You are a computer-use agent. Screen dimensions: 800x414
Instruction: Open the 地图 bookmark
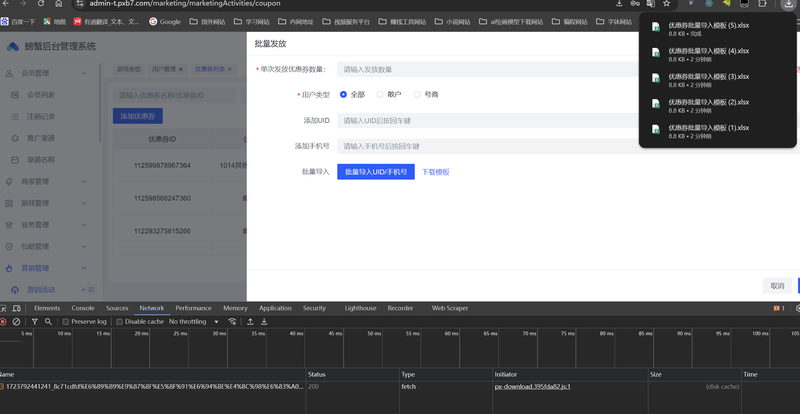[x=55, y=22]
